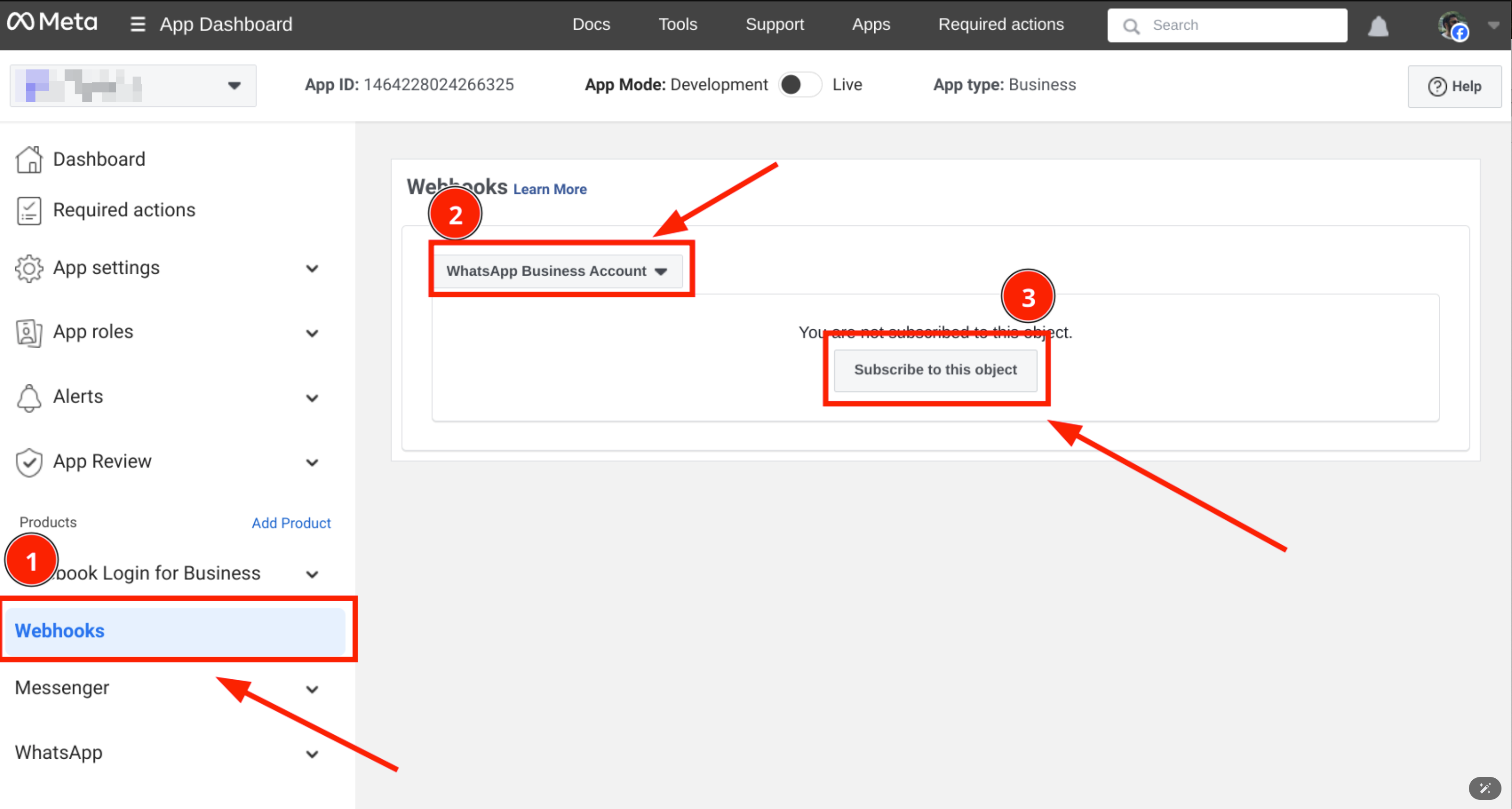Click the help question mark icon
This screenshot has height=809, width=1512.
pos(1437,87)
